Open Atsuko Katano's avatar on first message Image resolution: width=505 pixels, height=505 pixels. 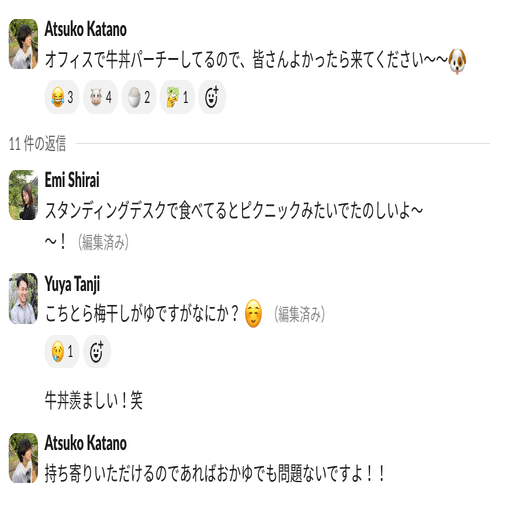point(23,44)
